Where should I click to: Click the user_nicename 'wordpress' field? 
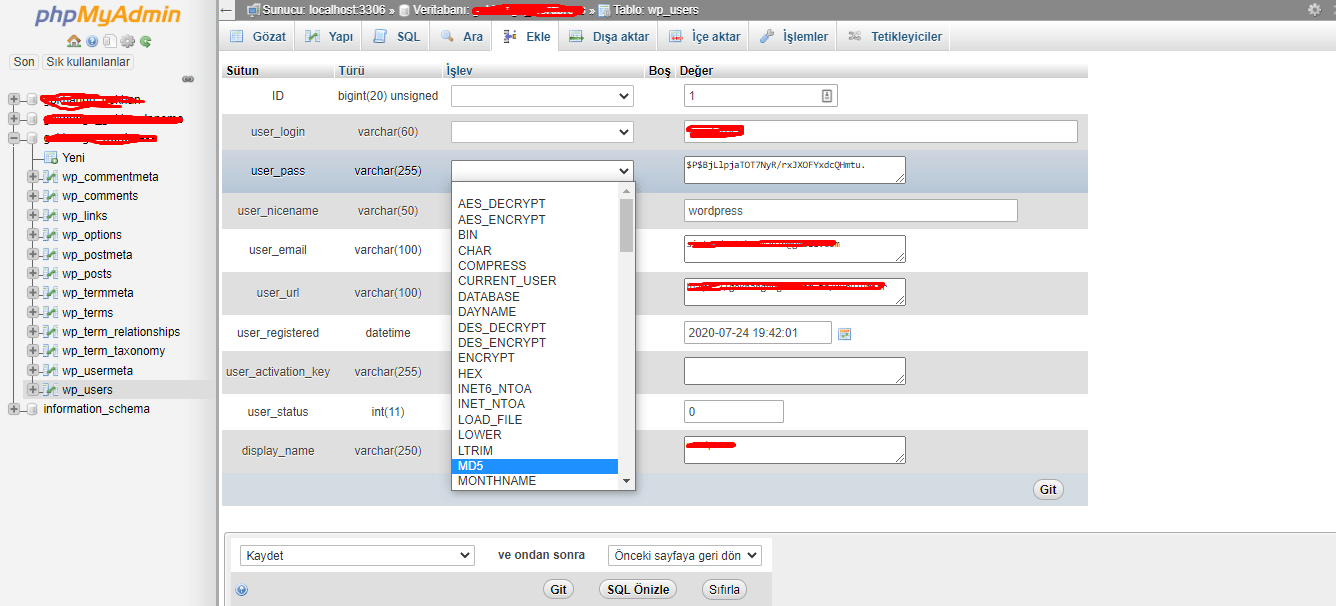(x=851, y=211)
